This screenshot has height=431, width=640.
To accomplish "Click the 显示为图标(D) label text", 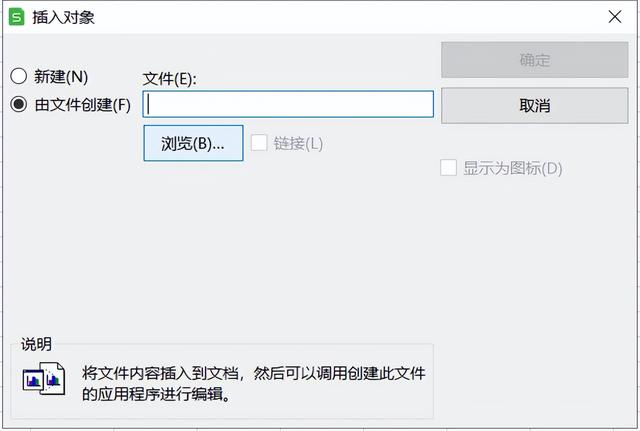I will click(513, 168).
